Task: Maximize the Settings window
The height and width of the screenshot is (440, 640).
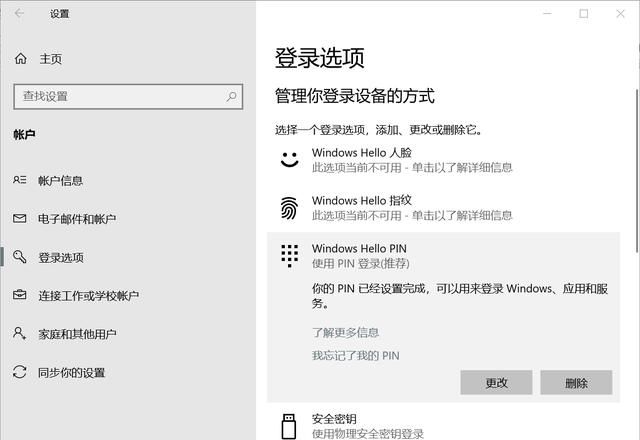Action: coord(584,13)
